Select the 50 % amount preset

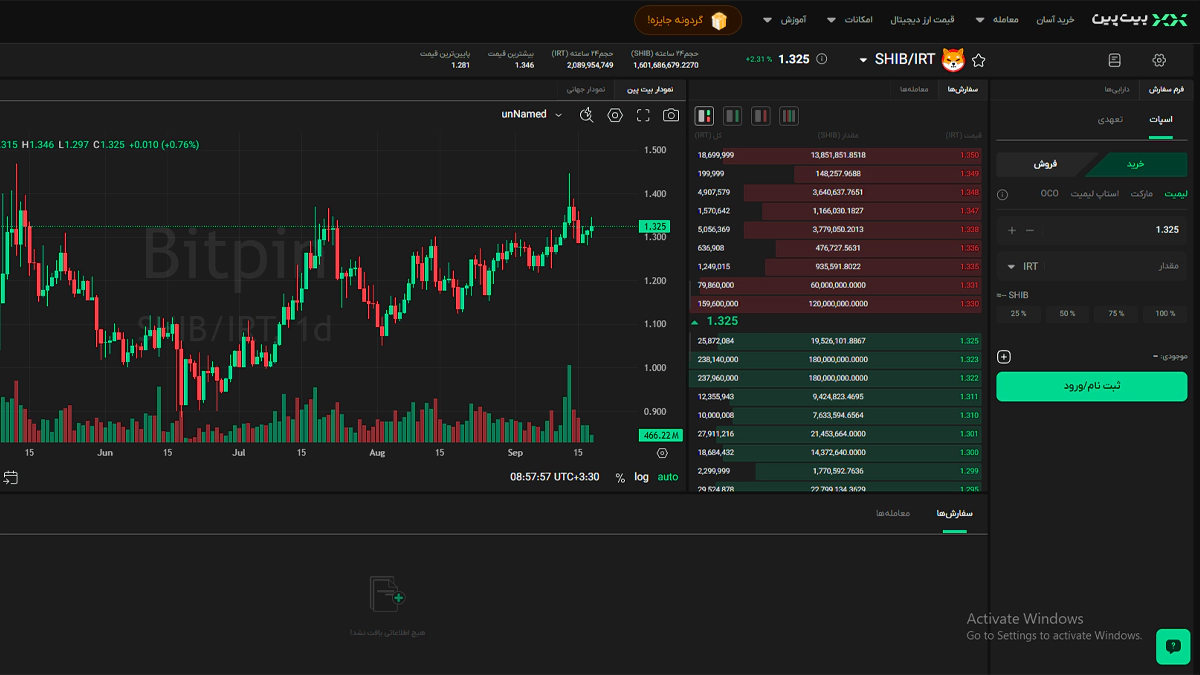1067,313
